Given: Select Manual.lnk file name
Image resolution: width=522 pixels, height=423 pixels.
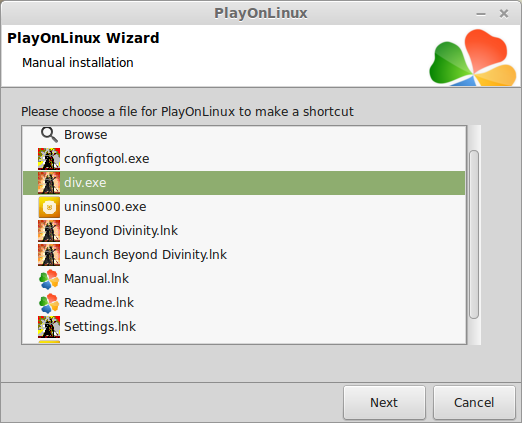Looking at the screenshot, I should coord(96,279).
